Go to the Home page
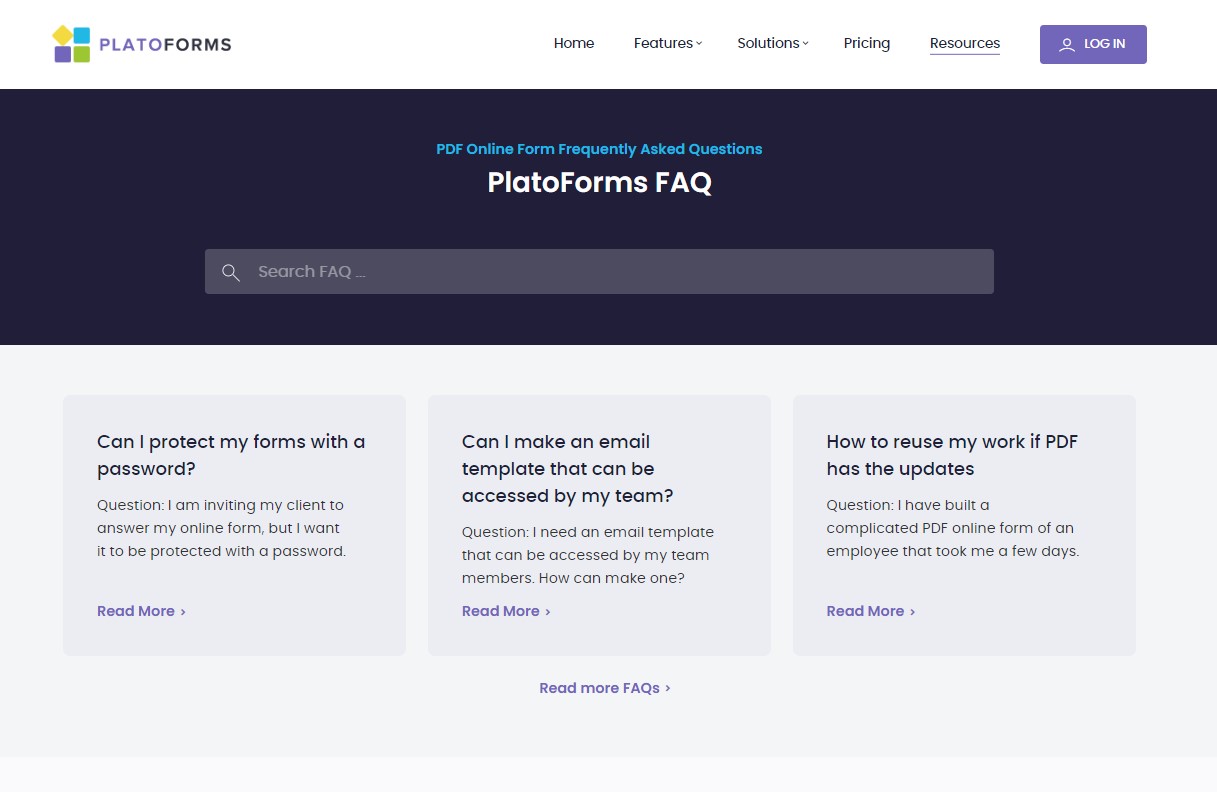This screenshot has height=792, width=1217. pyautogui.click(x=574, y=43)
